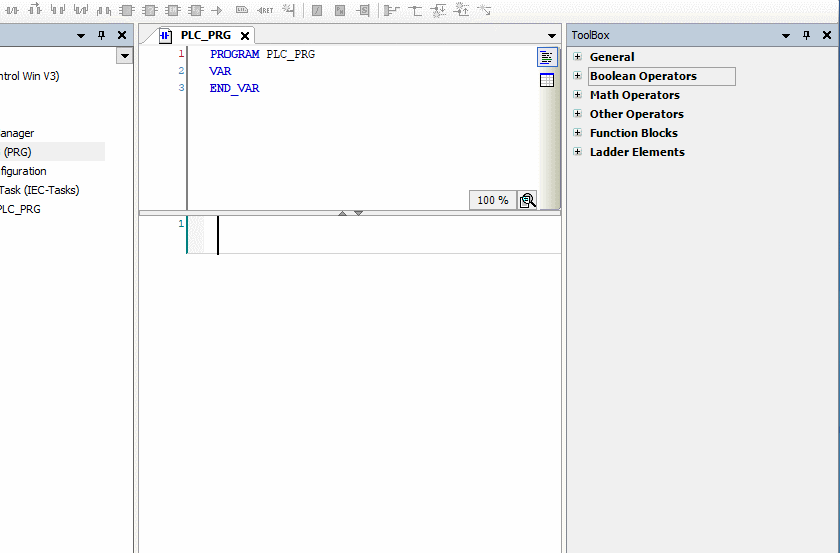This screenshot has height=553, width=840.
Task: Click the empty ladder network 1 area
Action: (380, 235)
